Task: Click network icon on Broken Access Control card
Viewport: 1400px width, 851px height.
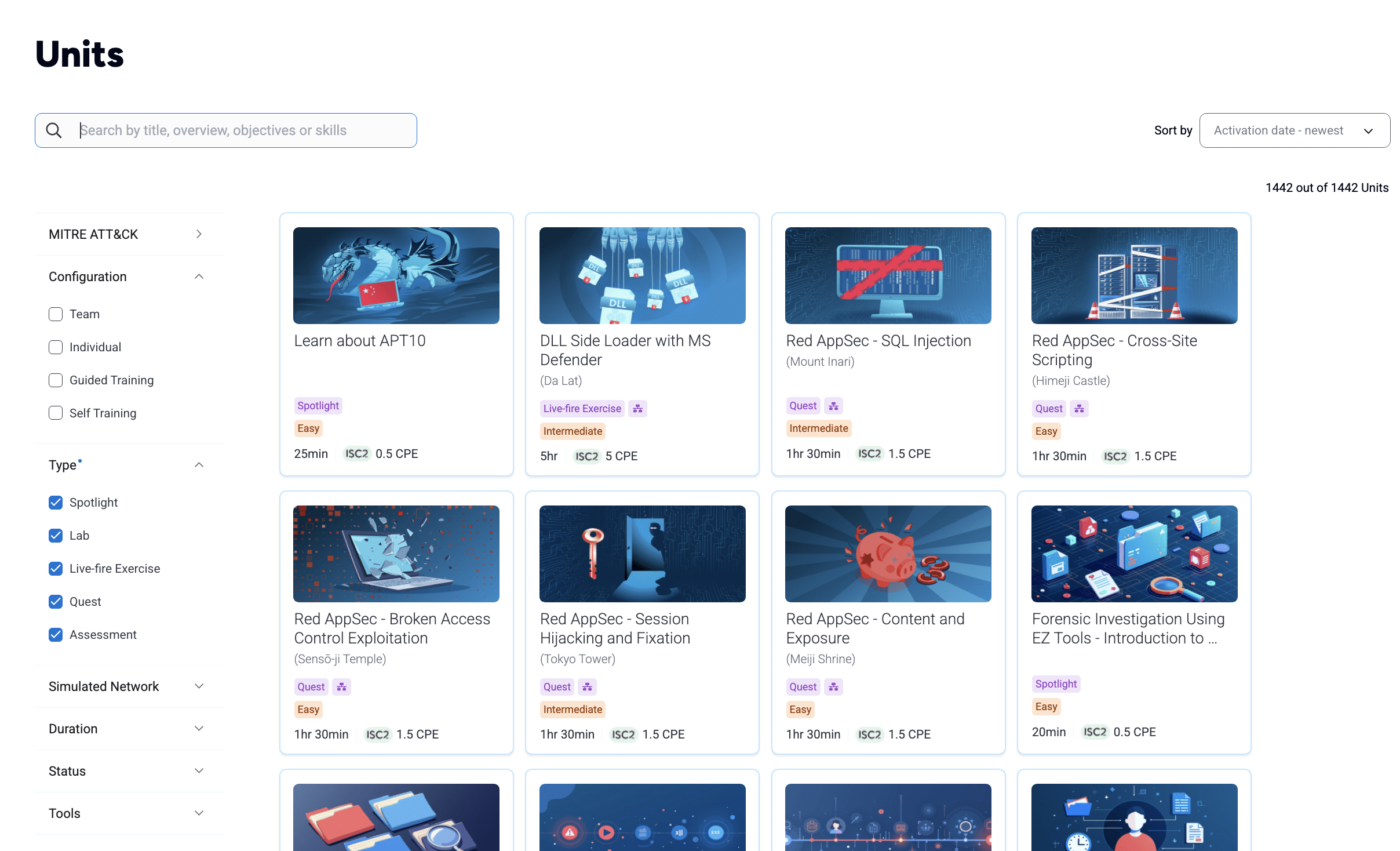Action: click(x=341, y=687)
